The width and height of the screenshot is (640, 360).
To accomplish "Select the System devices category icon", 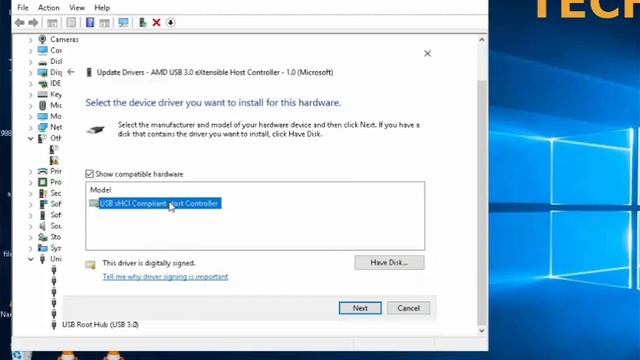I will coord(42,248).
